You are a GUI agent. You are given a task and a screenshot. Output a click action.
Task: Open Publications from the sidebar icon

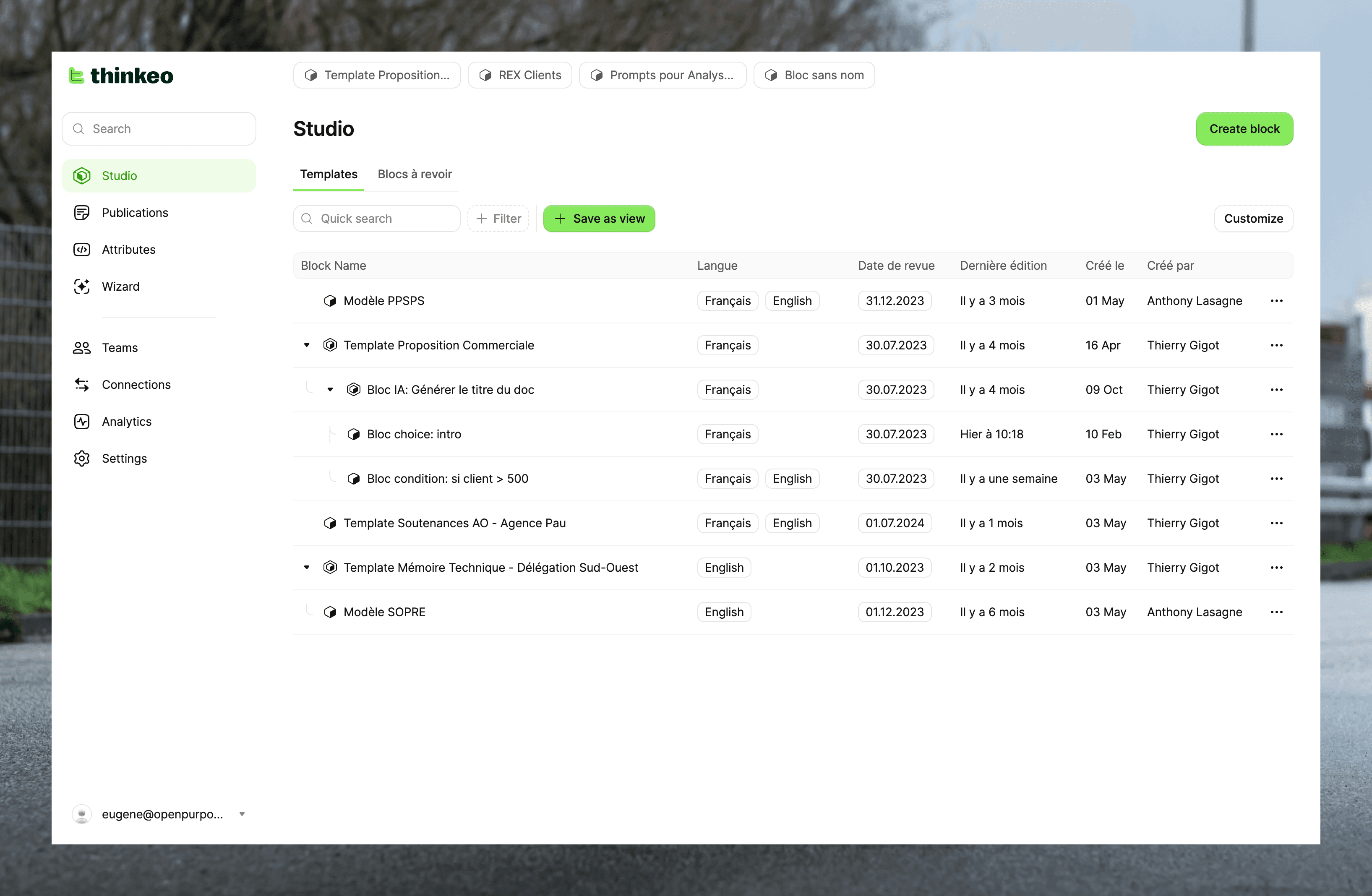(82, 213)
